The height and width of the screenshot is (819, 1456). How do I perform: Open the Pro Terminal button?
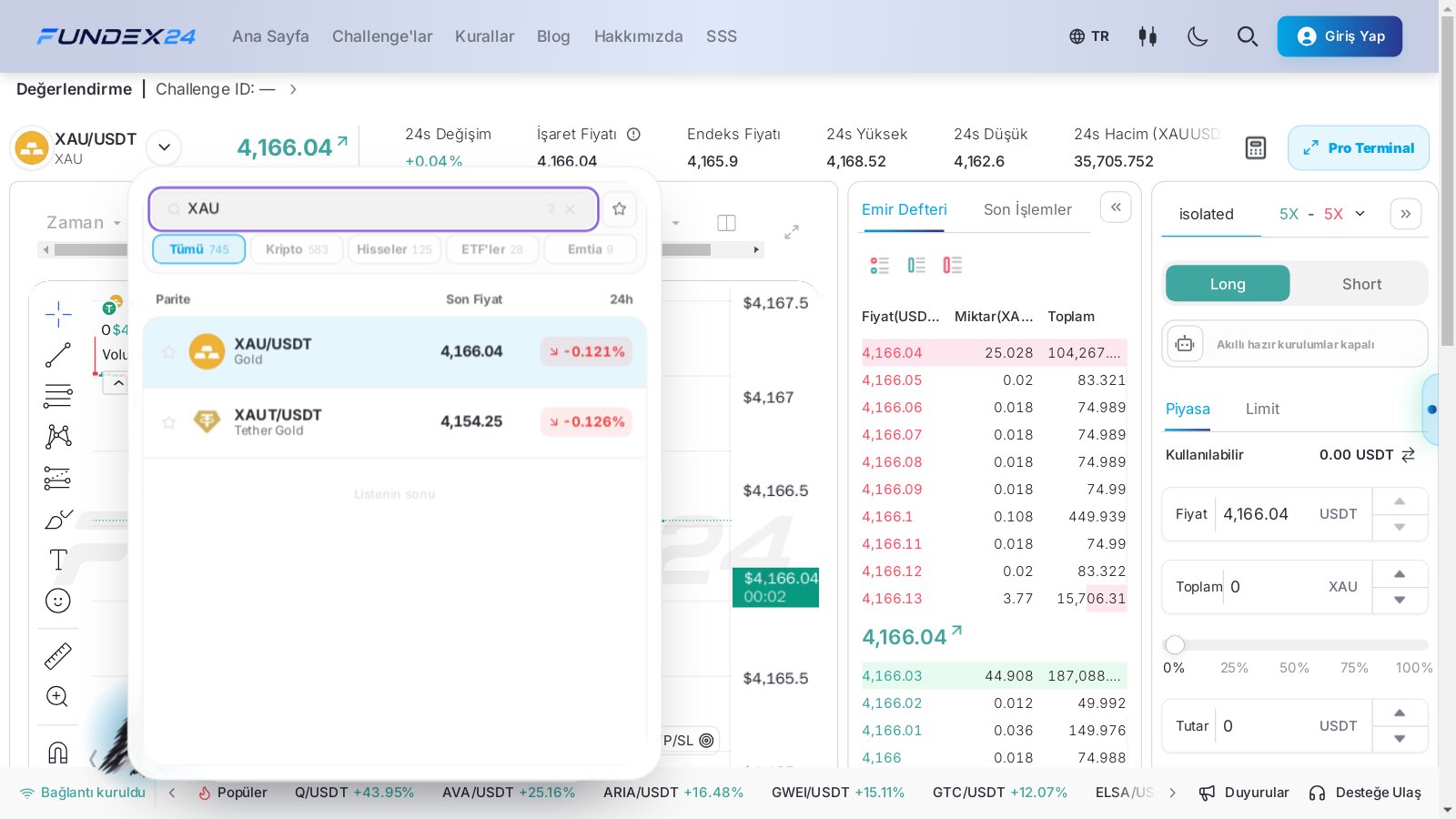tap(1359, 148)
